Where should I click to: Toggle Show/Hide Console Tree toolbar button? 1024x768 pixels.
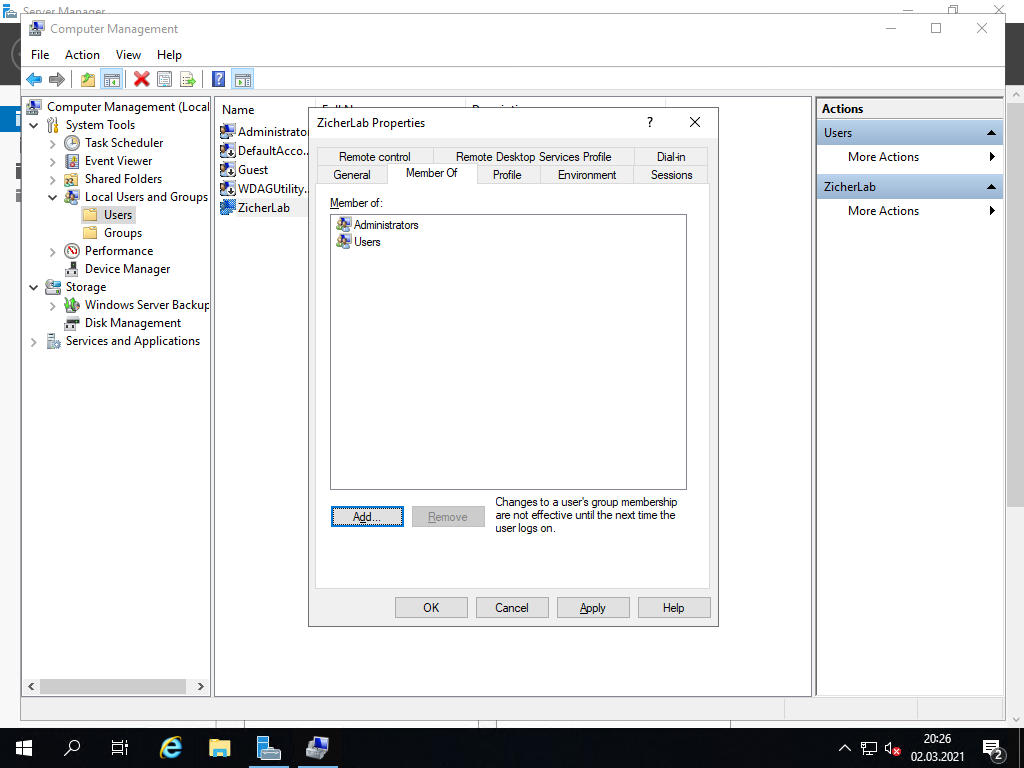[x=111, y=79]
